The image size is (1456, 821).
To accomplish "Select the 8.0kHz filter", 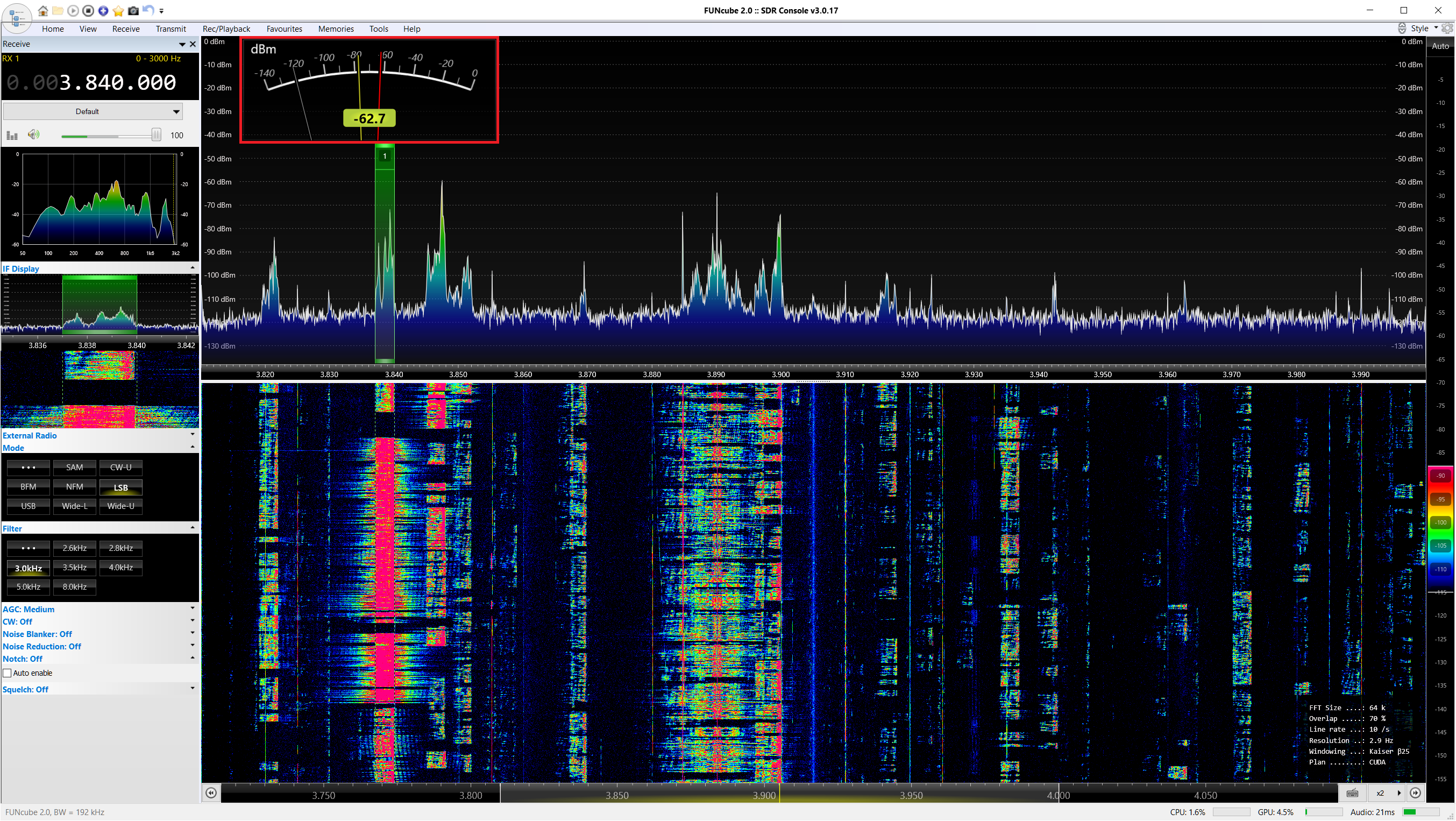I will tap(74, 587).
